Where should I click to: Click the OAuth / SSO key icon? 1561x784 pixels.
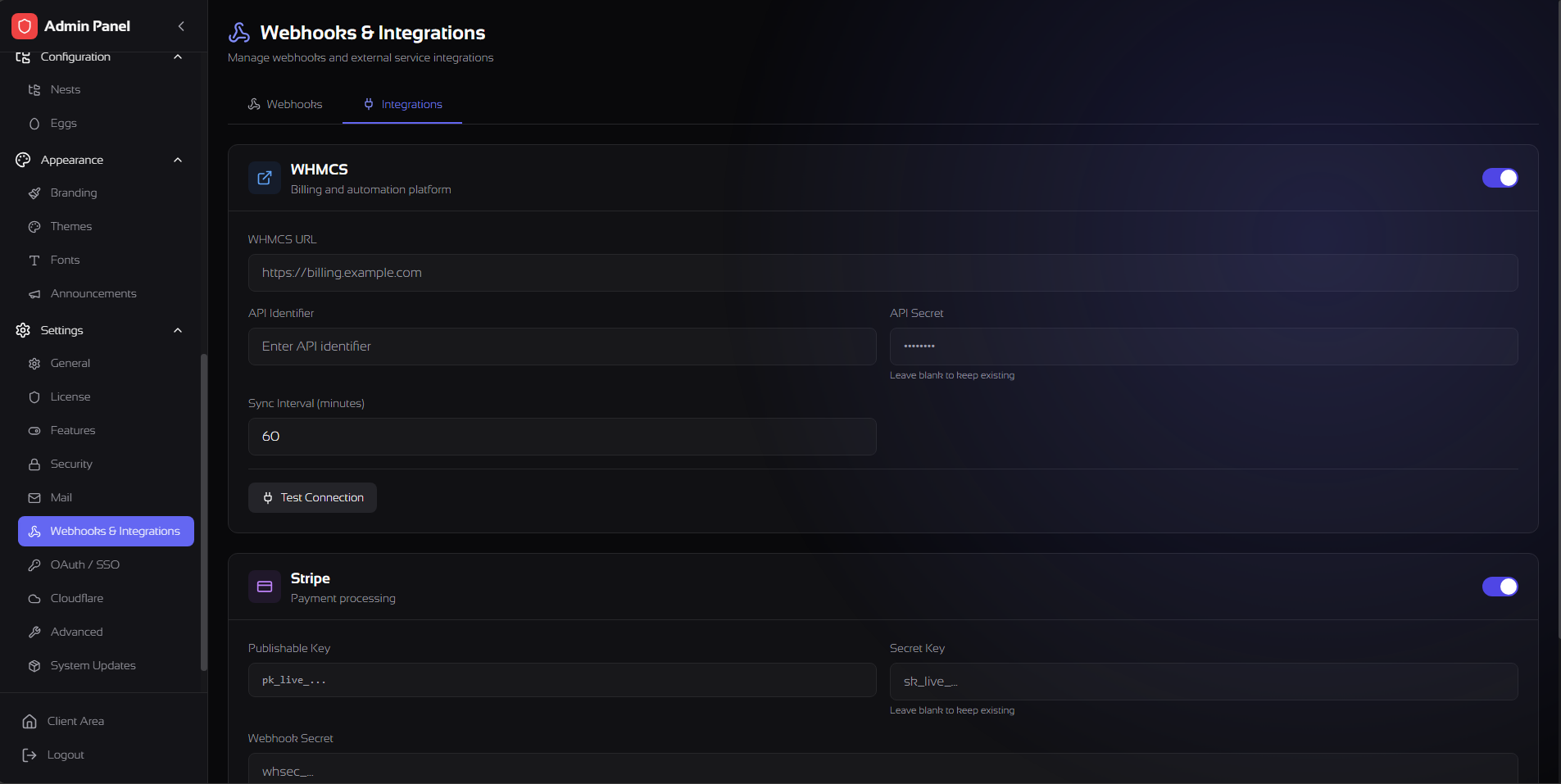coord(34,565)
